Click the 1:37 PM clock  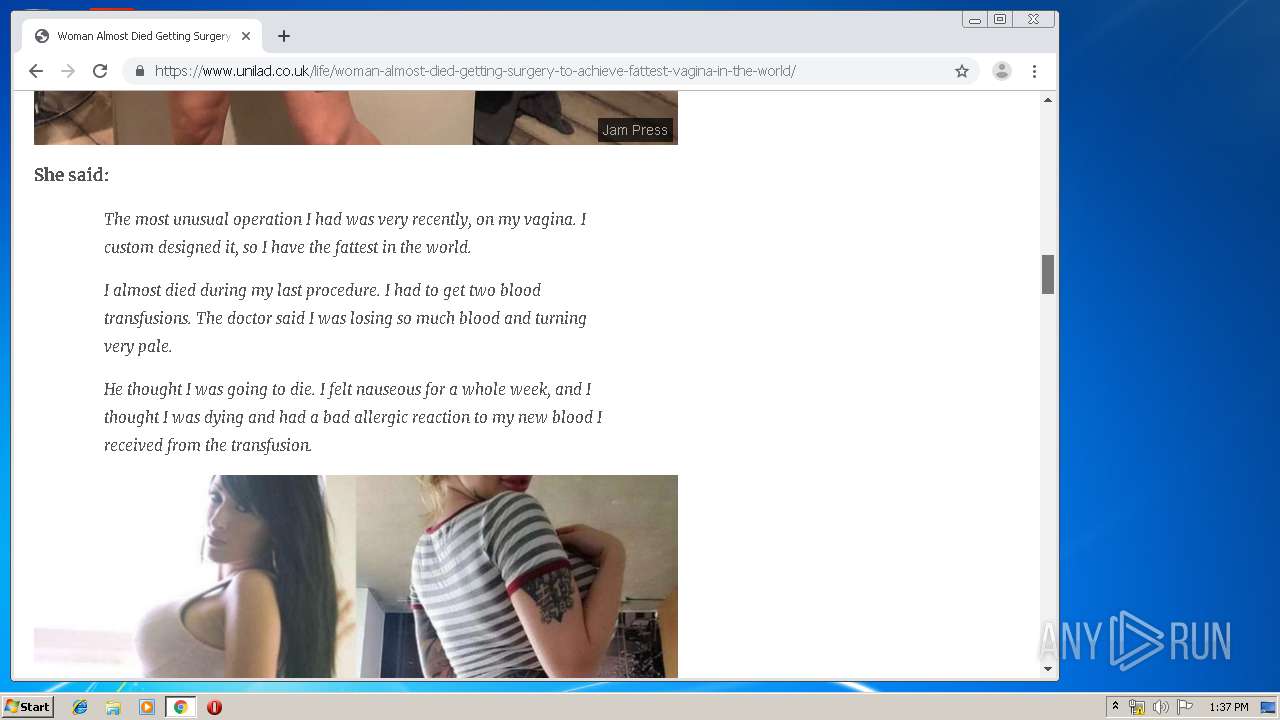(x=1229, y=707)
